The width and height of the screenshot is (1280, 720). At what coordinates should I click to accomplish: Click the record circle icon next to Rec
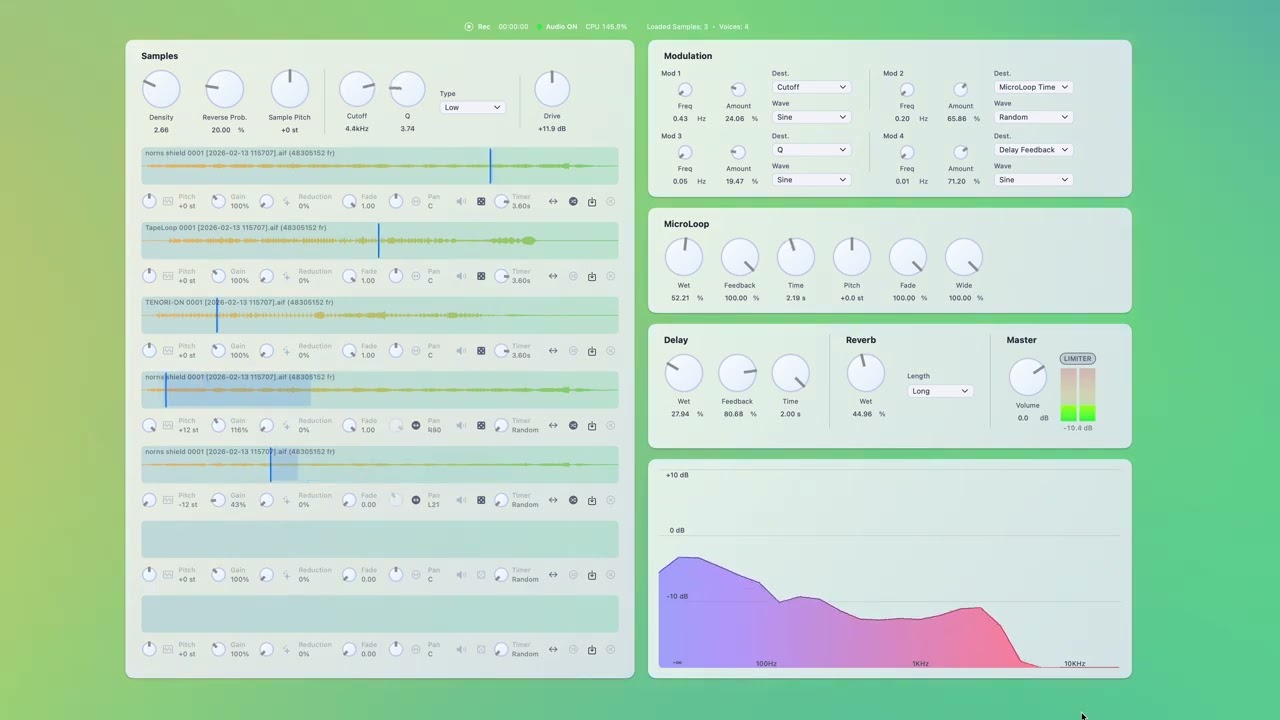(468, 27)
